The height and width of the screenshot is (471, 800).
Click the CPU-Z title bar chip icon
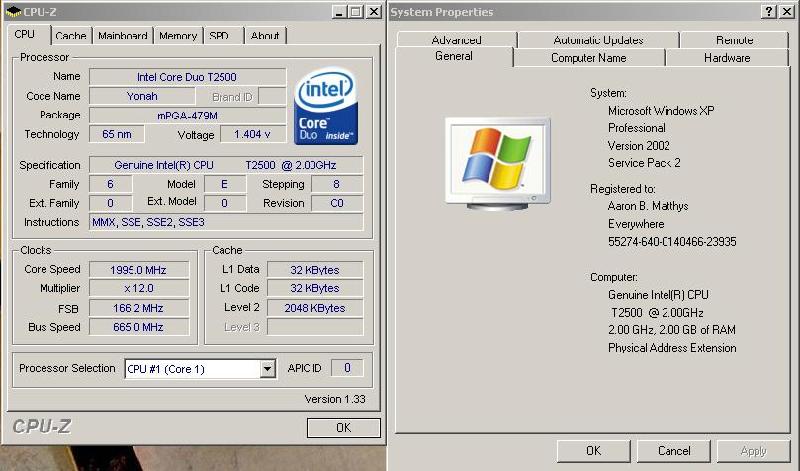14,11
